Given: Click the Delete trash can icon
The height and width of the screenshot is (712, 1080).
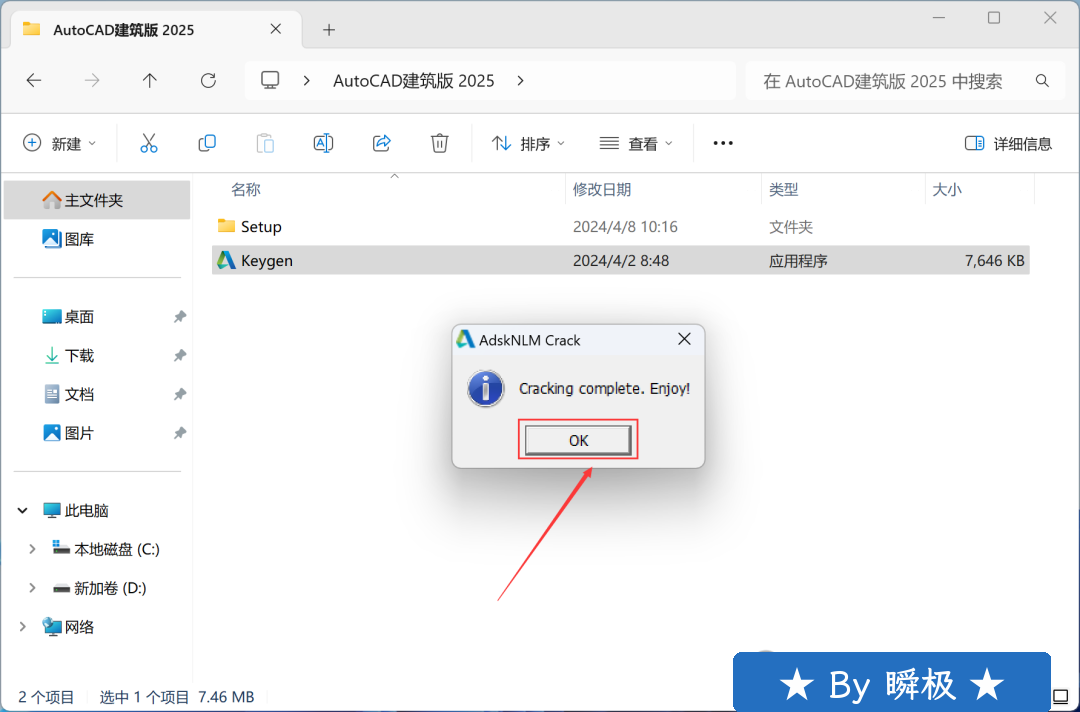Looking at the screenshot, I should [439, 143].
